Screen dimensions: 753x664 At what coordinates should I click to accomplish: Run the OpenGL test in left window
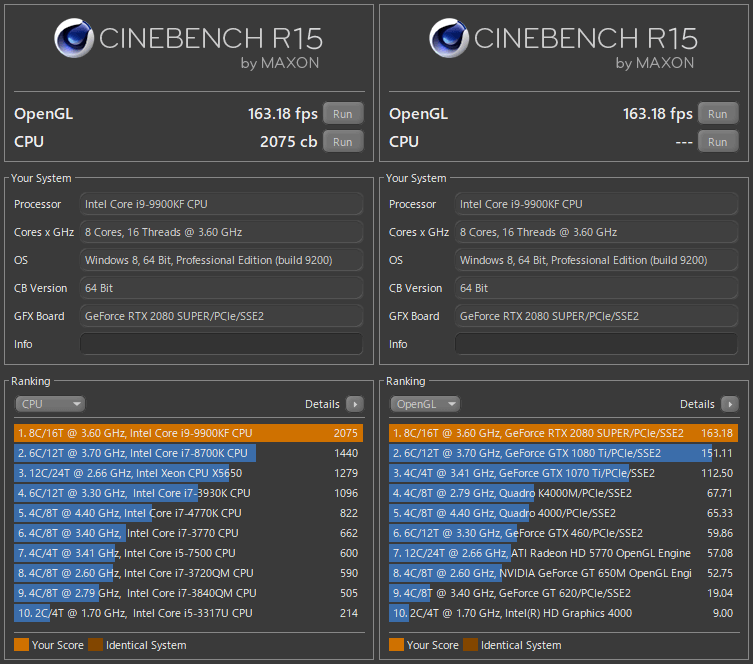coord(343,114)
